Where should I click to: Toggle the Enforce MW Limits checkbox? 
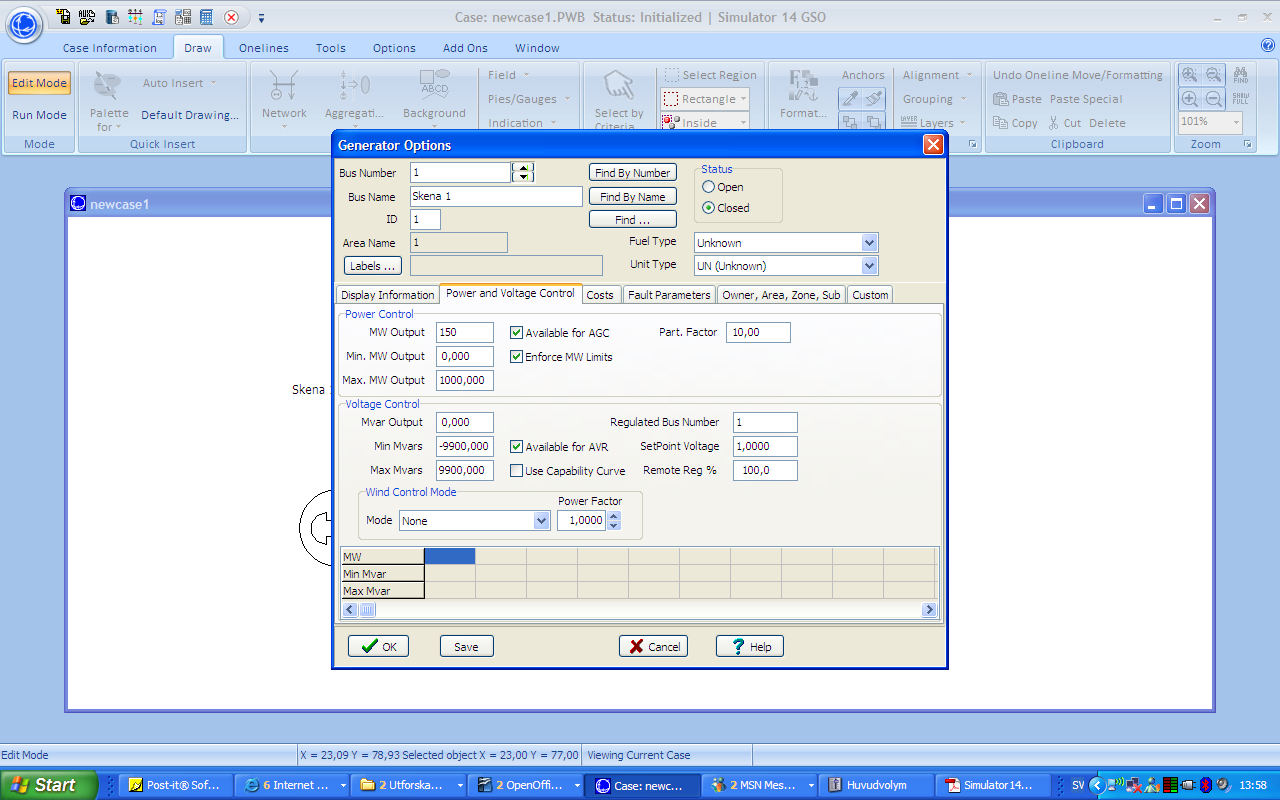[517, 356]
